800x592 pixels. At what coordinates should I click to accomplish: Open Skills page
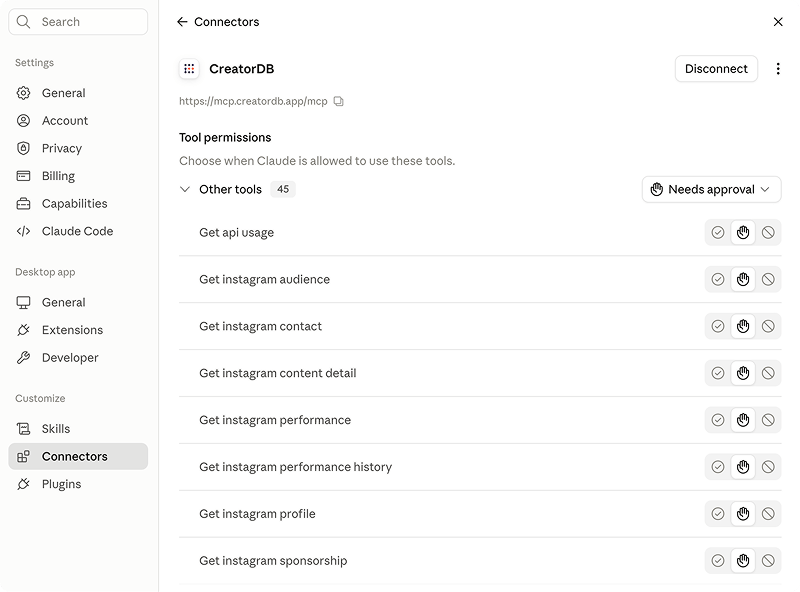tap(78, 429)
